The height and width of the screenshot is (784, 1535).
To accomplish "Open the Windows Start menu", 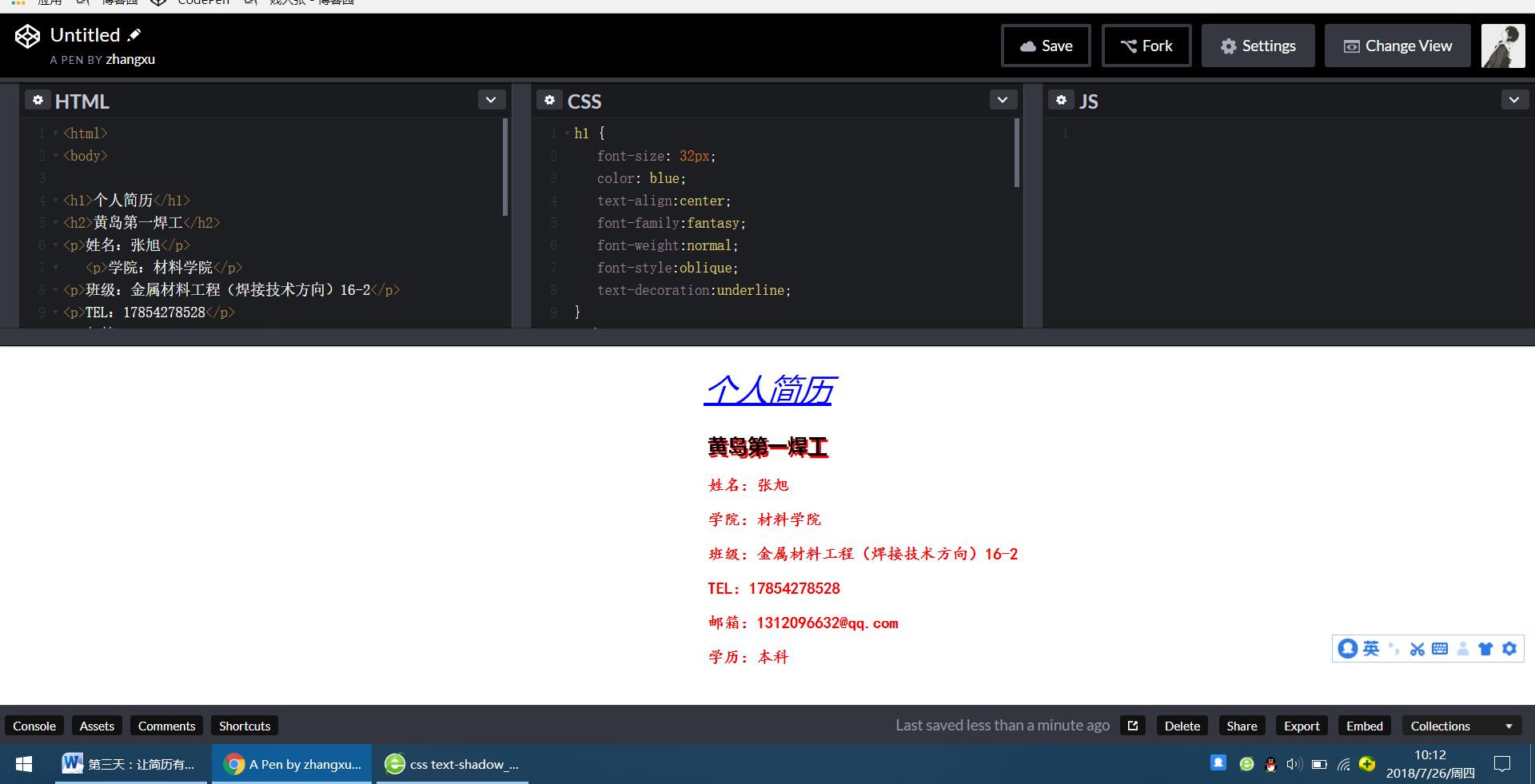I will (x=24, y=764).
